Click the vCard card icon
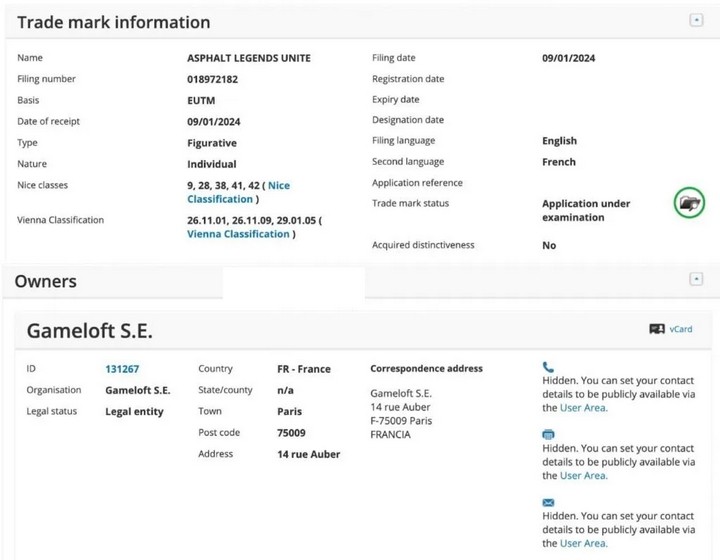Screen dimensions: 720x560 pos(657,329)
